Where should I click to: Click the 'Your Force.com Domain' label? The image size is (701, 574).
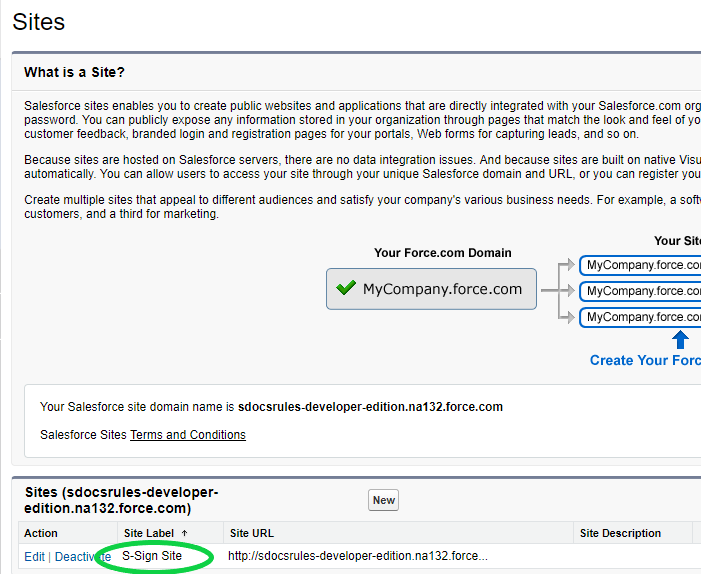[443, 253]
